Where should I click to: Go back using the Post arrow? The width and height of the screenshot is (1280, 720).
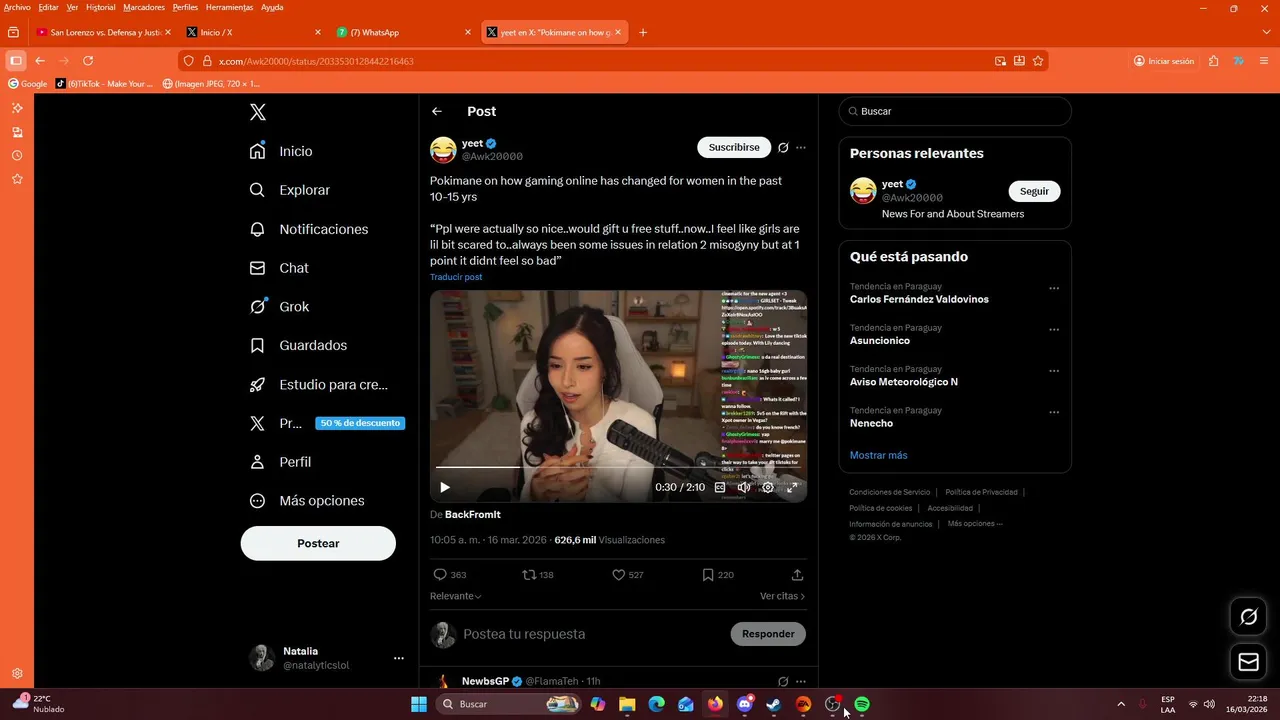pos(437,112)
